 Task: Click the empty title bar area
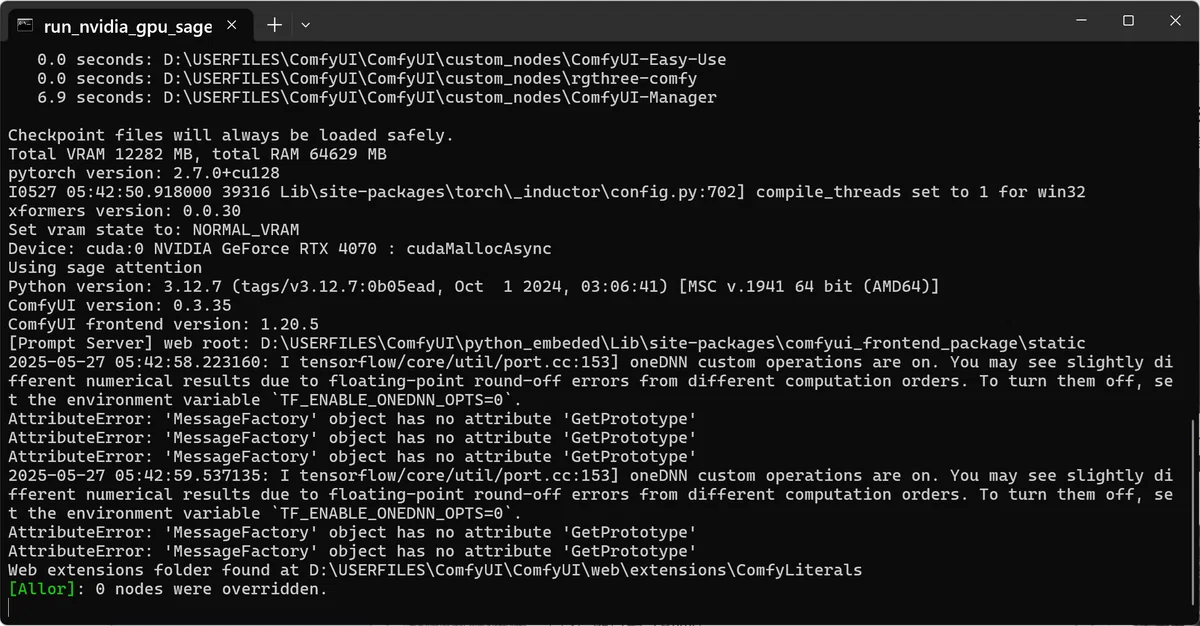pos(680,22)
